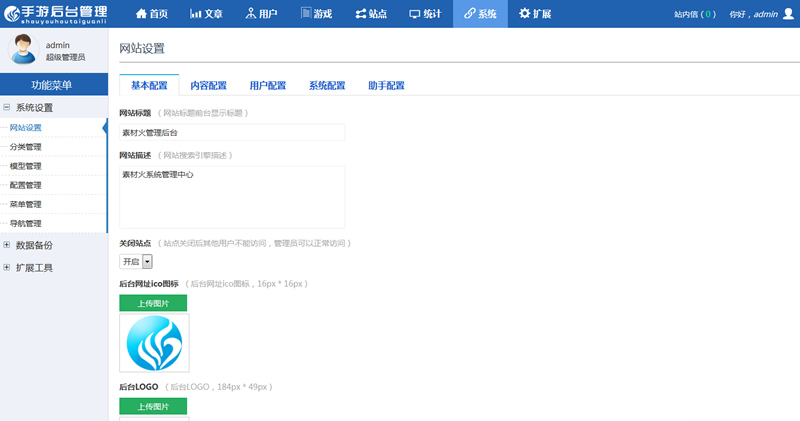Expand the 数据备份 tree section
800x421 pixels.
[7, 245]
